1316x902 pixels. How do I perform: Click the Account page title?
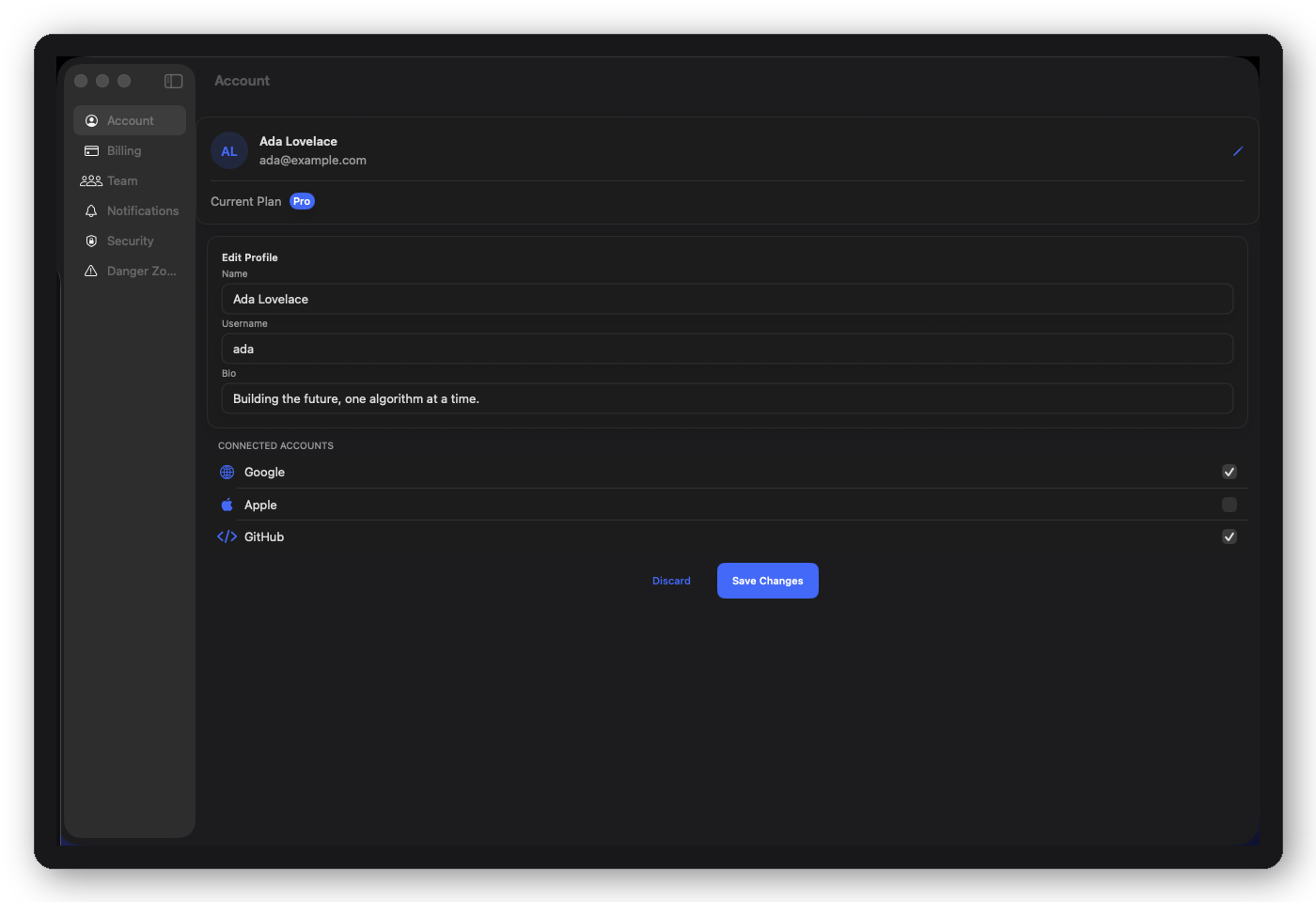pyautogui.click(x=242, y=81)
